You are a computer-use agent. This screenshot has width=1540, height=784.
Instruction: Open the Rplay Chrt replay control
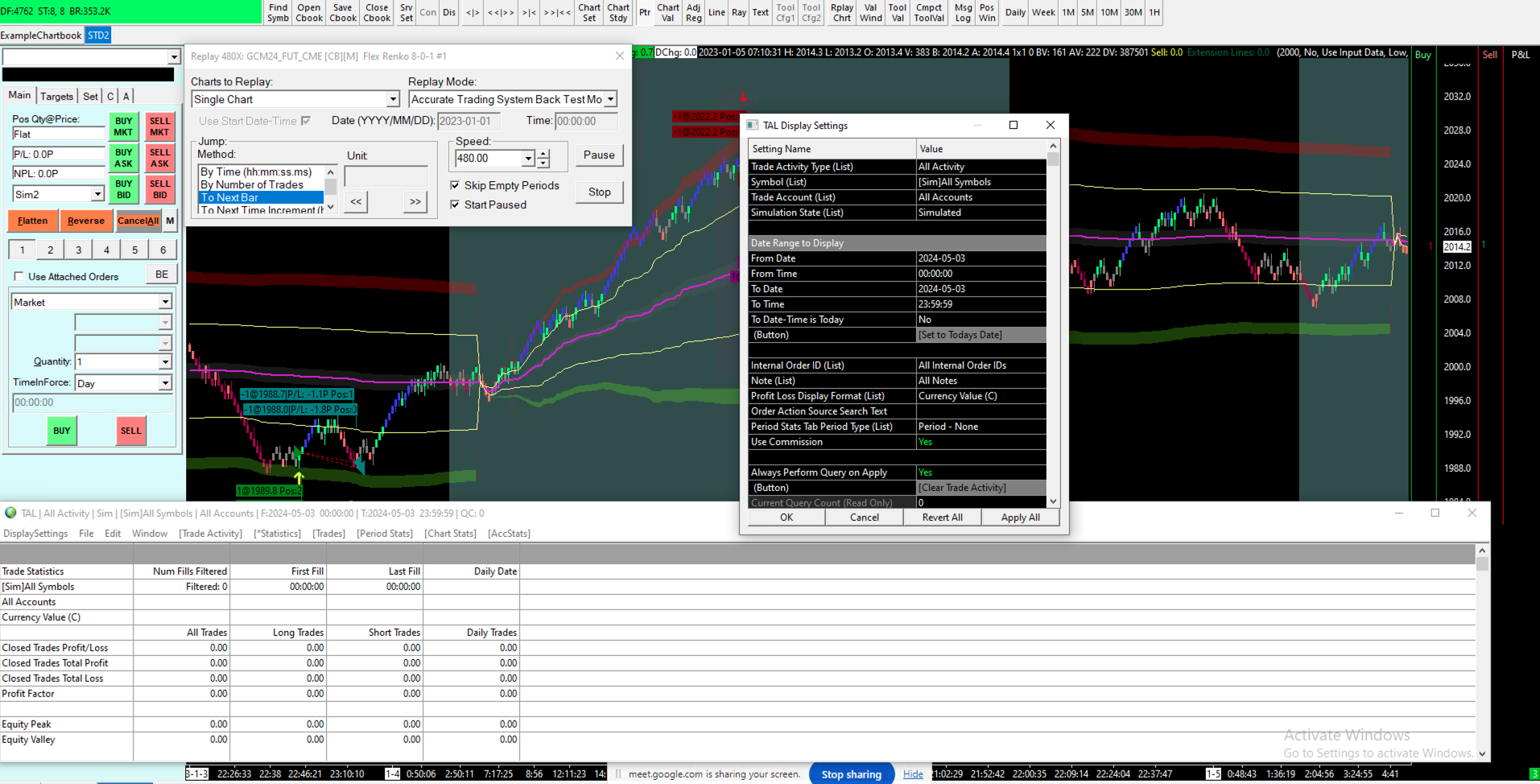tap(842, 13)
